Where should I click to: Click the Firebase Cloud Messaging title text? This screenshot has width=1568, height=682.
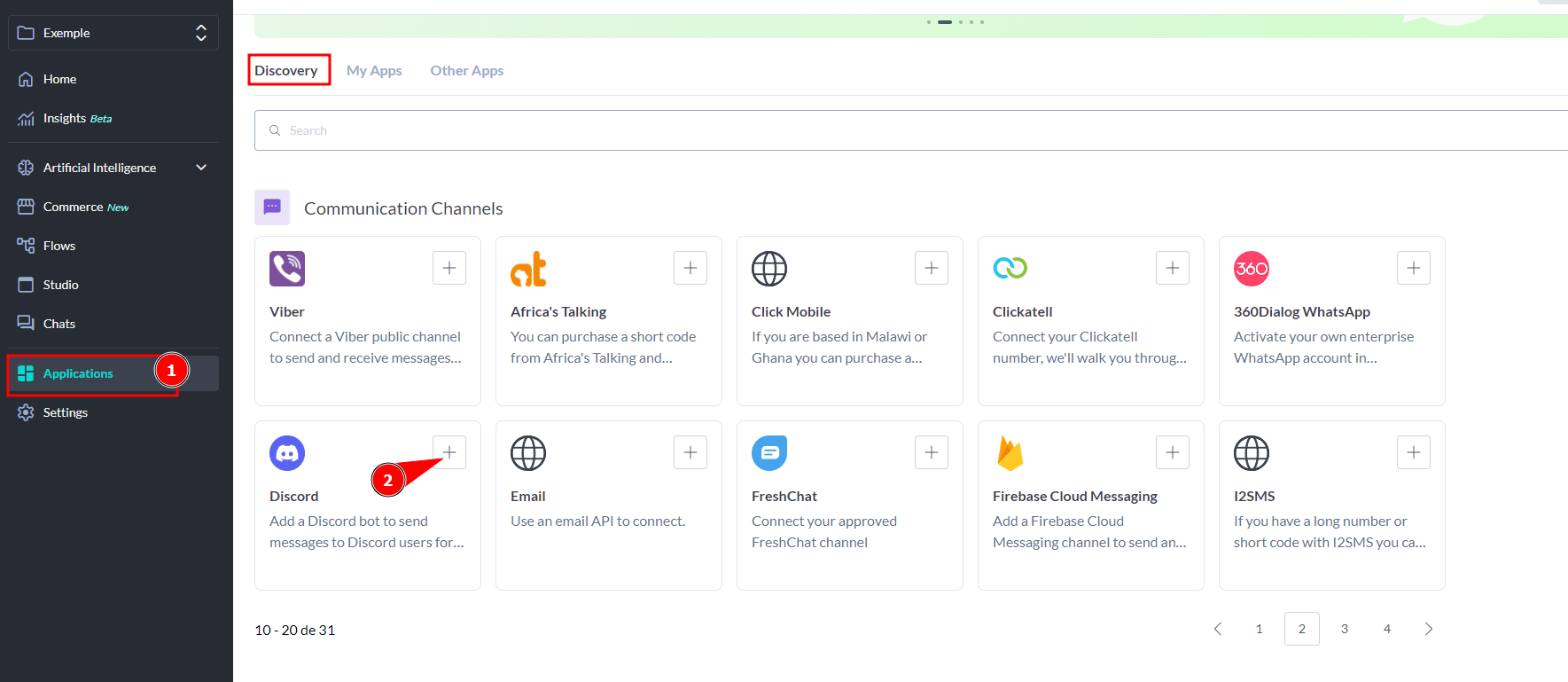tap(1075, 497)
